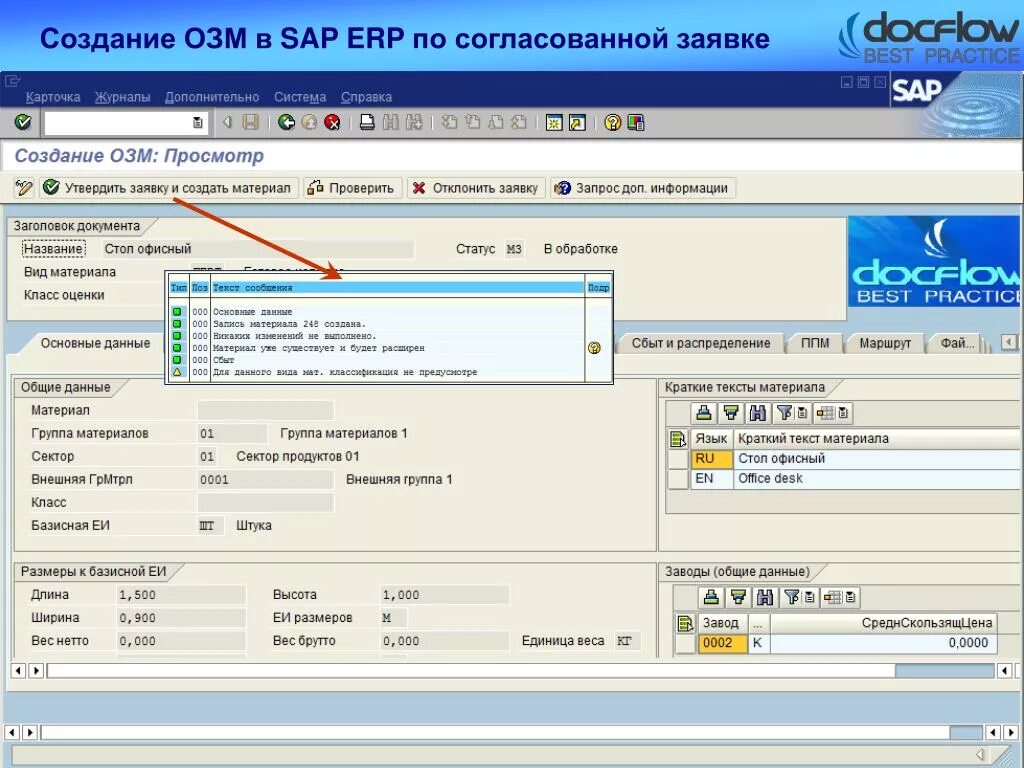The width and height of the screenshot is (1024, 768).
Task: Select message 'Никаких изменений не выполнено.'
Action: [x=295, y=336]
